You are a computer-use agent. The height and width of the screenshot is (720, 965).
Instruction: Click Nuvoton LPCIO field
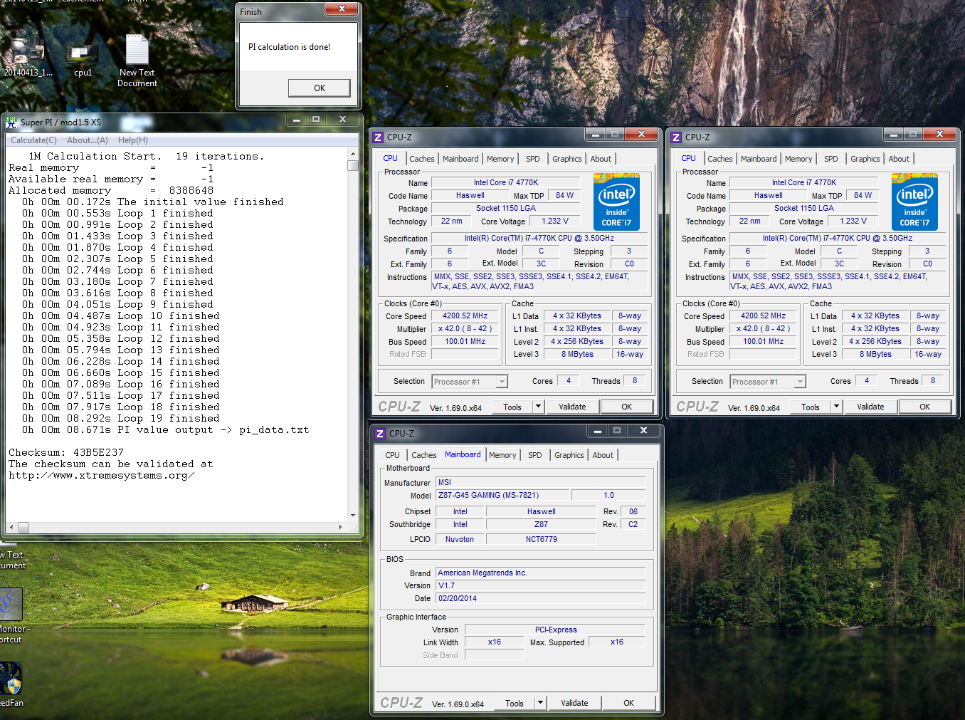pos(459,539)
